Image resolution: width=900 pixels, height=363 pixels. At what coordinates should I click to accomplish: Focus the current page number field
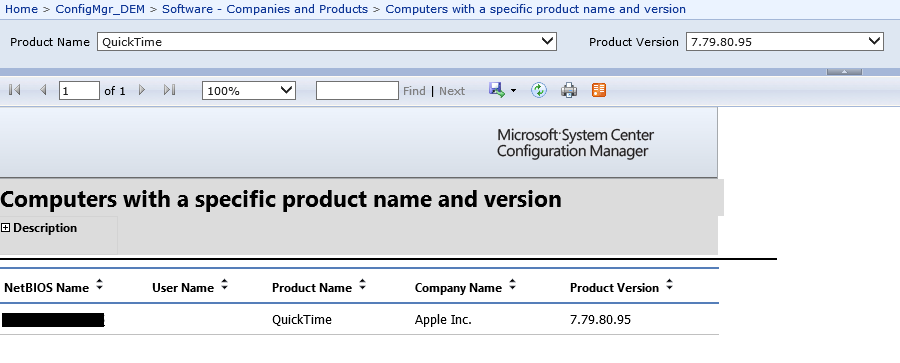pyautogui.click(x=79, y=91)
